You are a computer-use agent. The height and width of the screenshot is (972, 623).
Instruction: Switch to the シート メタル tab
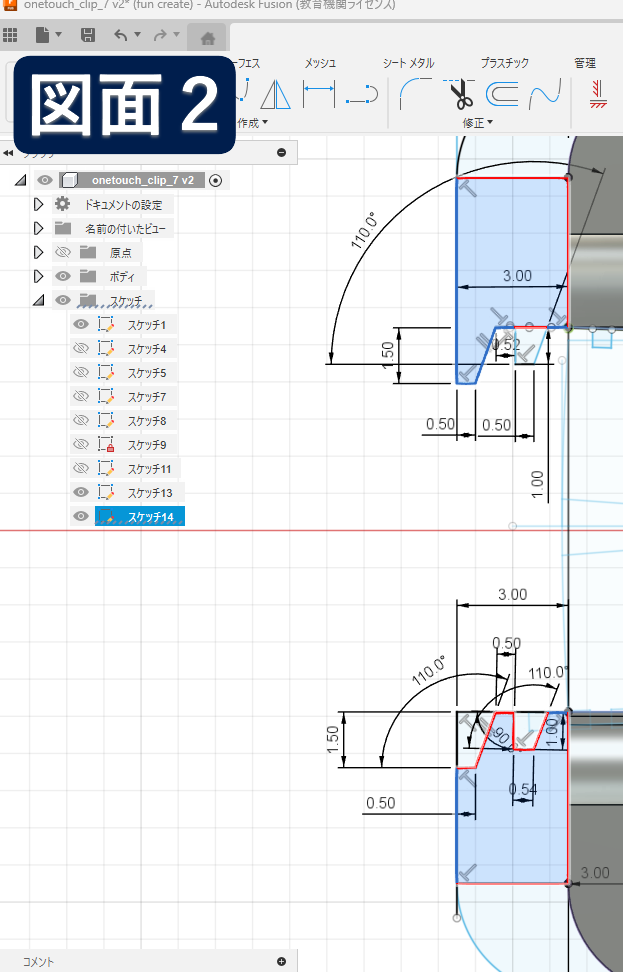pyautogui.click(x=408, y=63)
